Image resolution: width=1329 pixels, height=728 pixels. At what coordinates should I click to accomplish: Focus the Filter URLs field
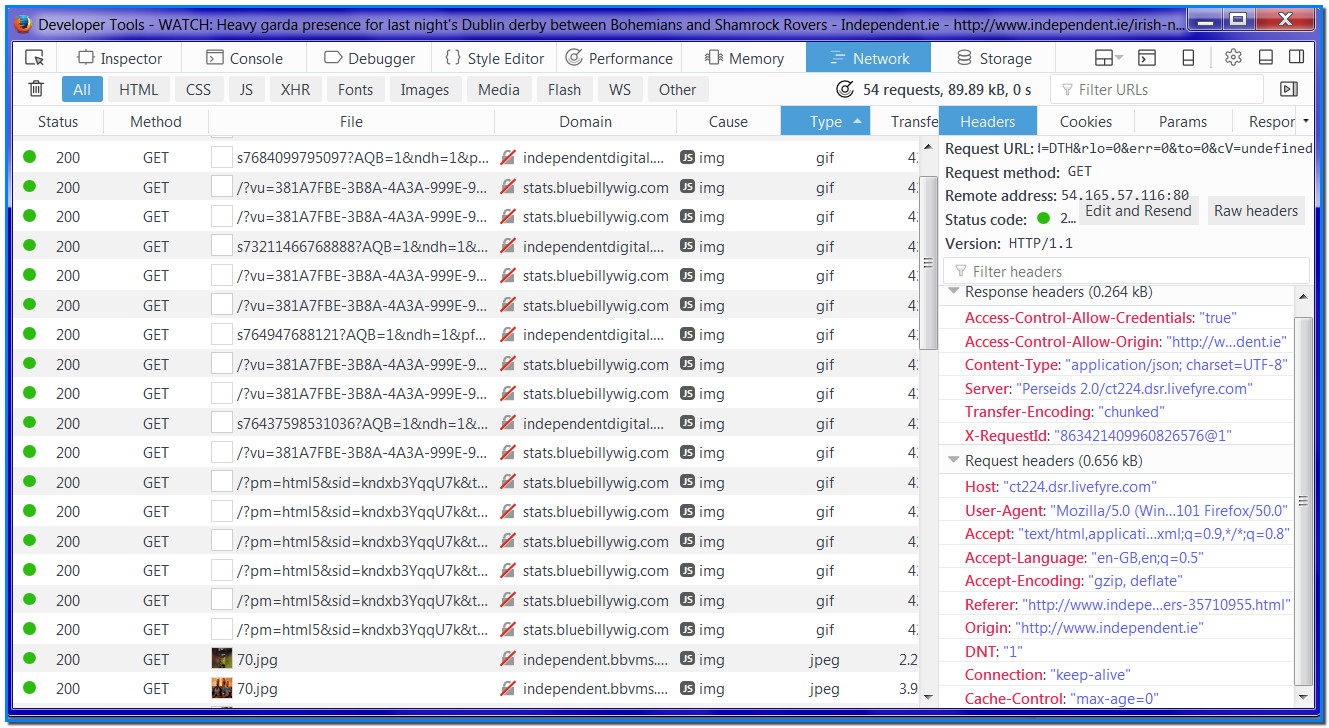click(1157, 89)
